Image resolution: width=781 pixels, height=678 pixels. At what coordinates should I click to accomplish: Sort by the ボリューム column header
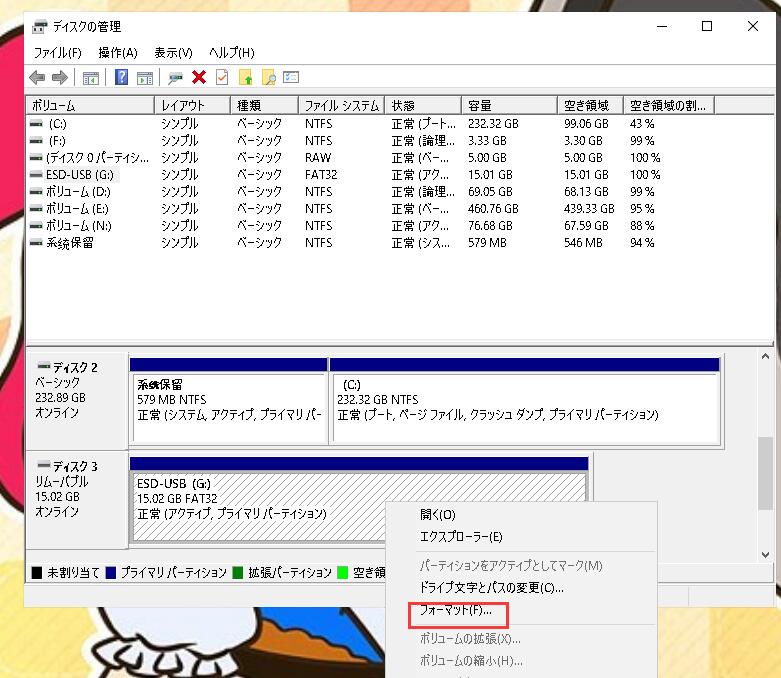[x=90, y=106]
